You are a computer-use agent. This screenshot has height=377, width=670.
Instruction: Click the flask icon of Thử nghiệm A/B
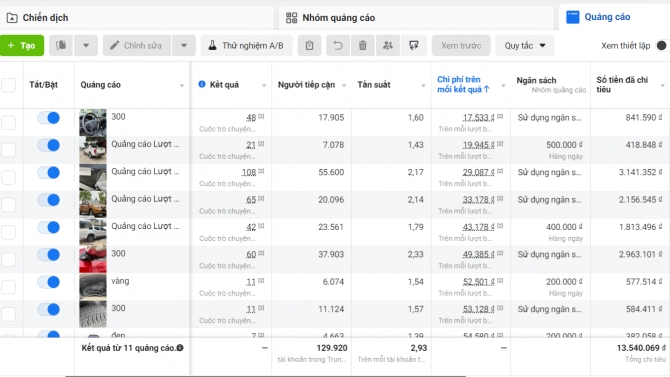pos(212,45)
